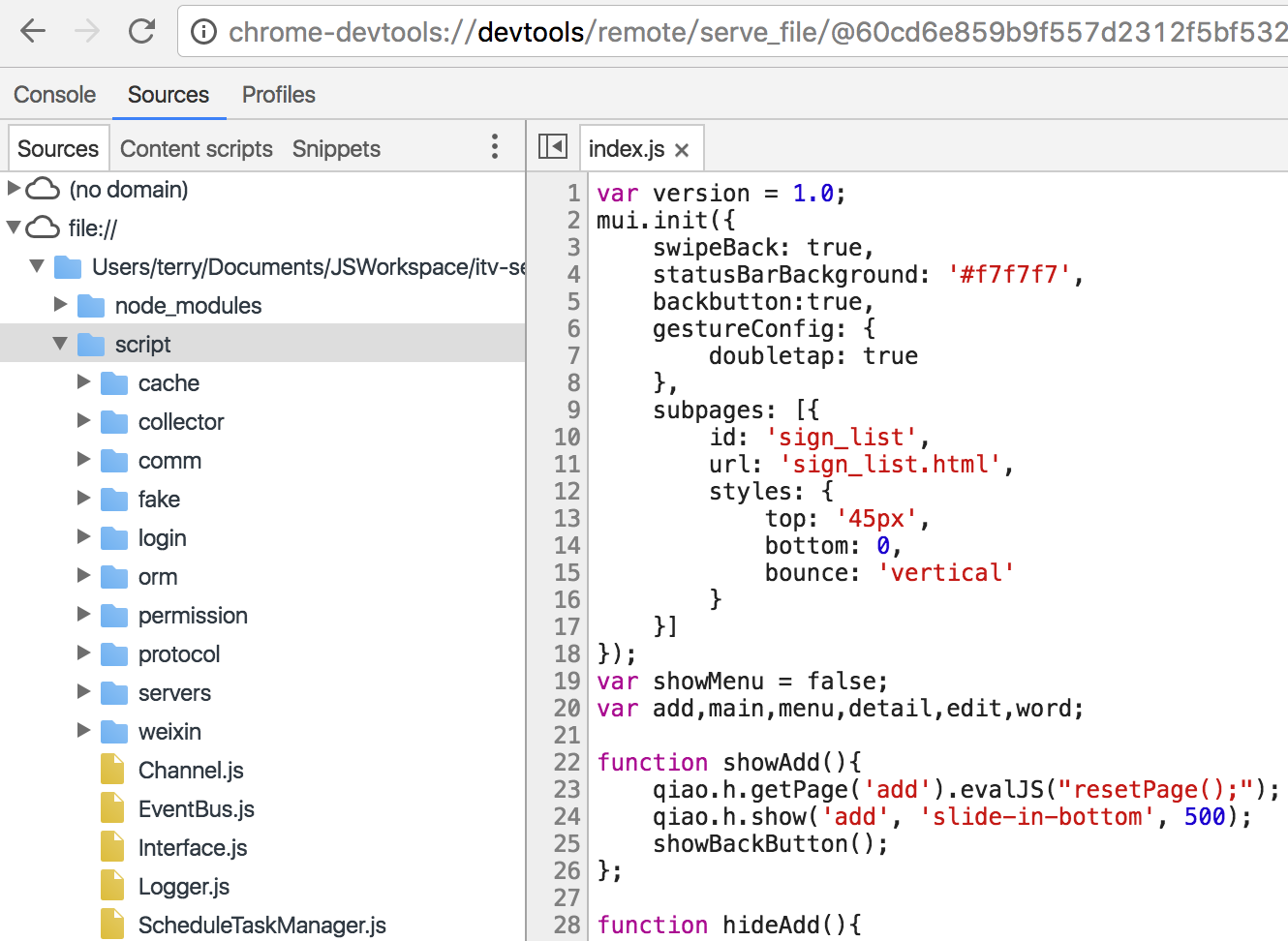Select the Sources navigator sub-tab

[x=58, y=149]
